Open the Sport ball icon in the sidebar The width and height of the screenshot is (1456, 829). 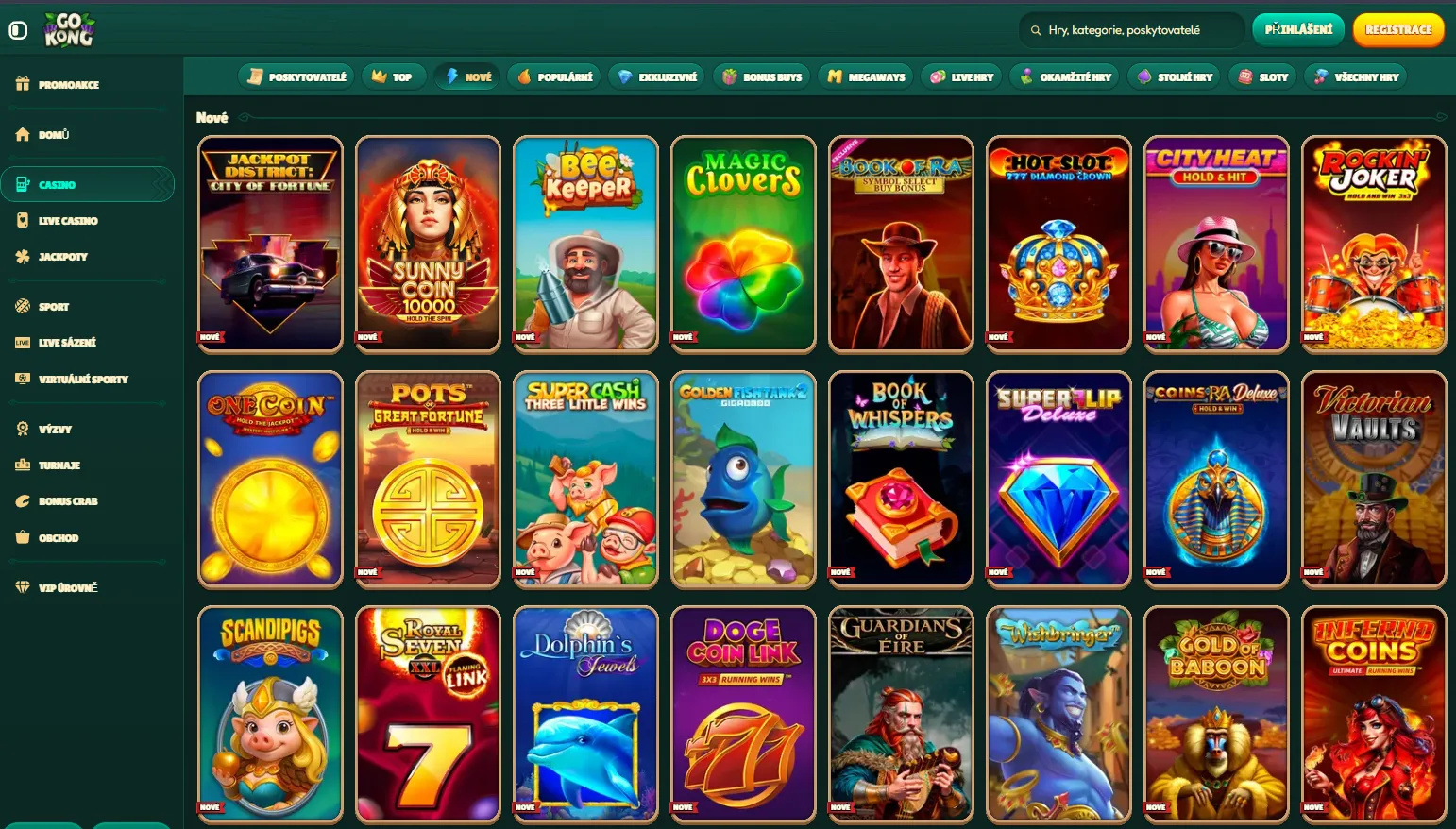[23, 306]
